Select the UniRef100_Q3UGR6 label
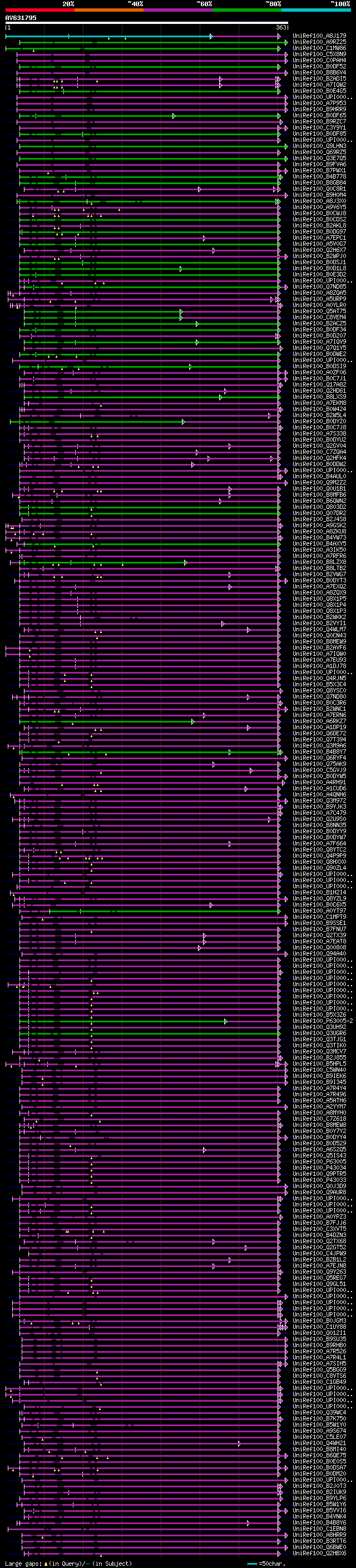Image resolution: width=356 pixels, height=1568 pixels. coord(319,1033)
